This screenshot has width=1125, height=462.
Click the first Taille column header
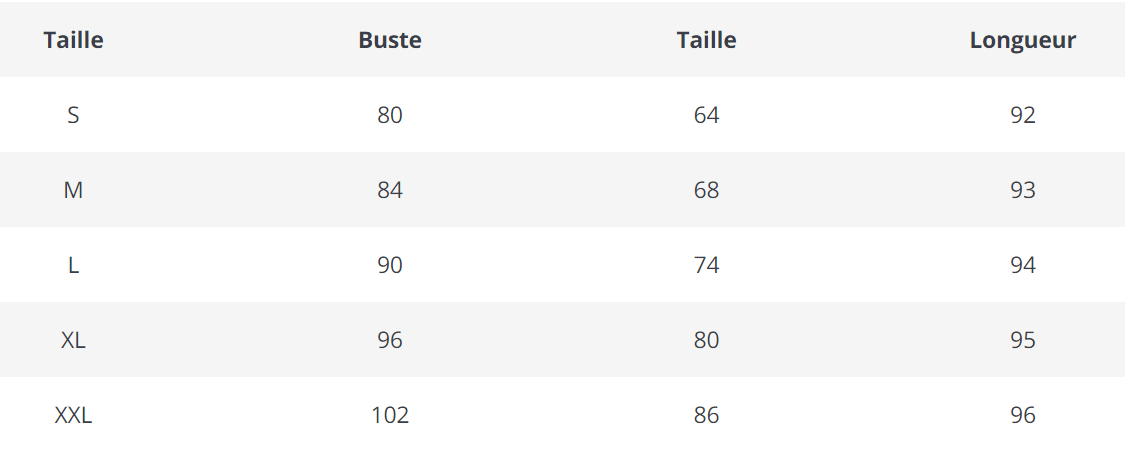click(73, 40)
